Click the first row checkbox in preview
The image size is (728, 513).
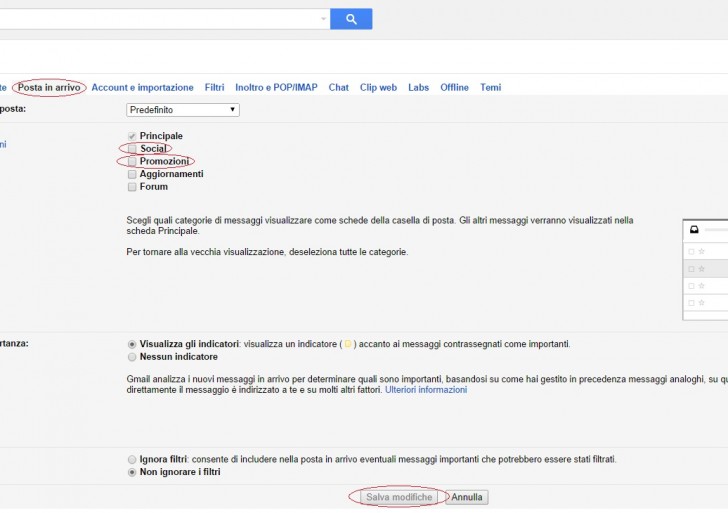(691, 251)
